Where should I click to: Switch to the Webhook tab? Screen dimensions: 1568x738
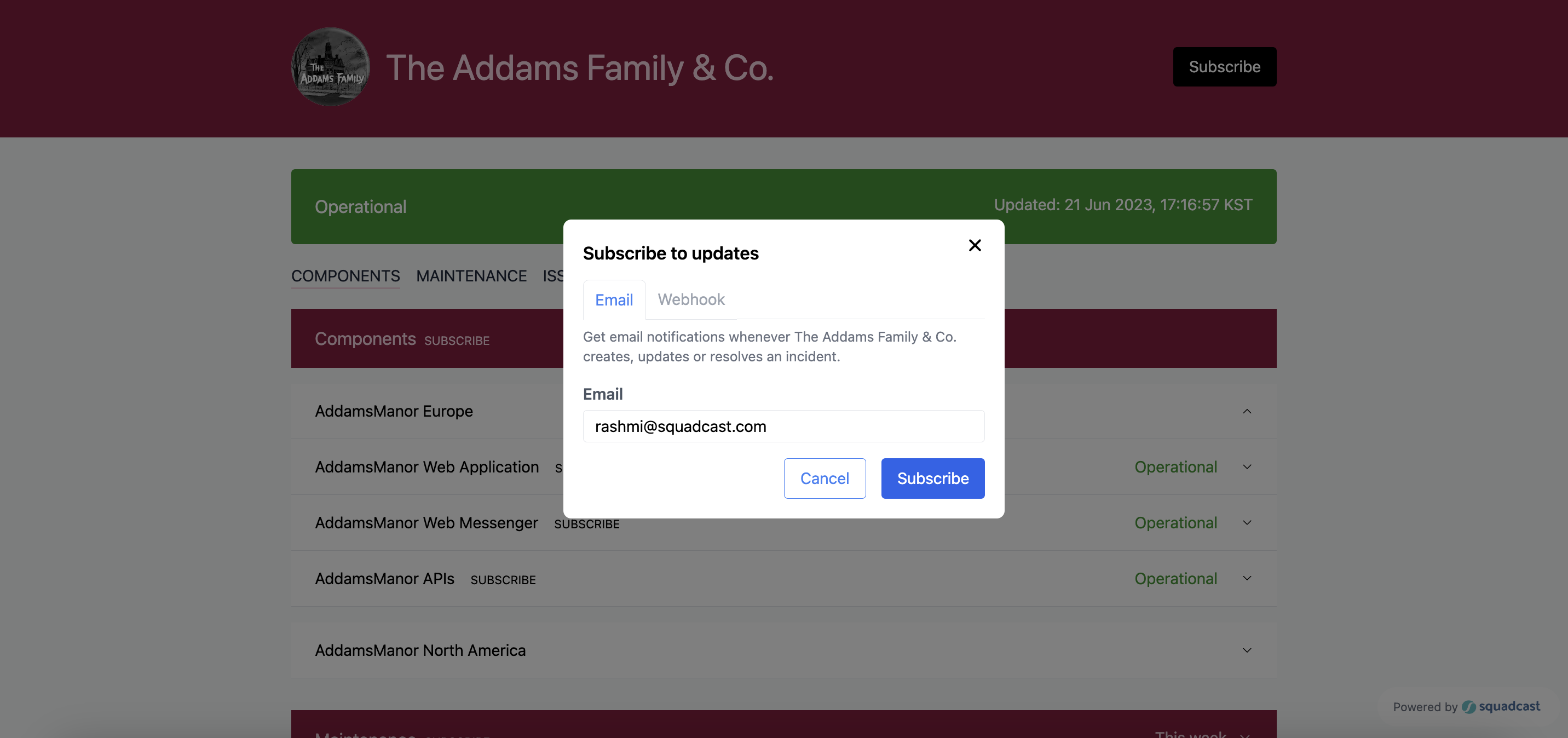point(691,299)
